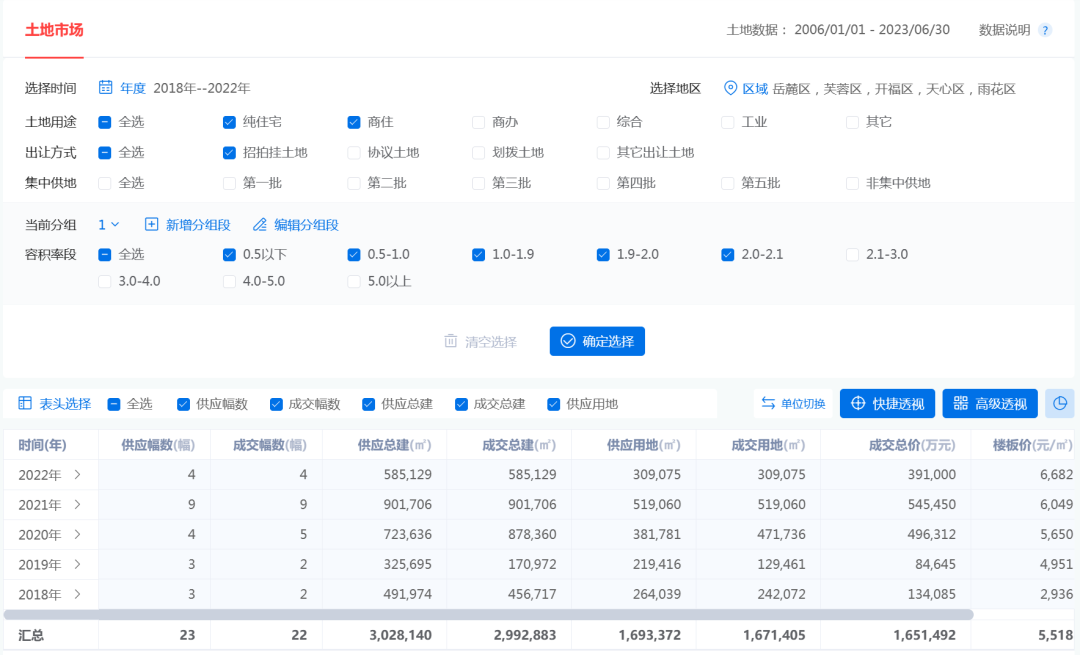The width and height of the screenshot is (1080, 655).
Task: Open the calendar icon for year selection
Action: (x=105, y=88)
